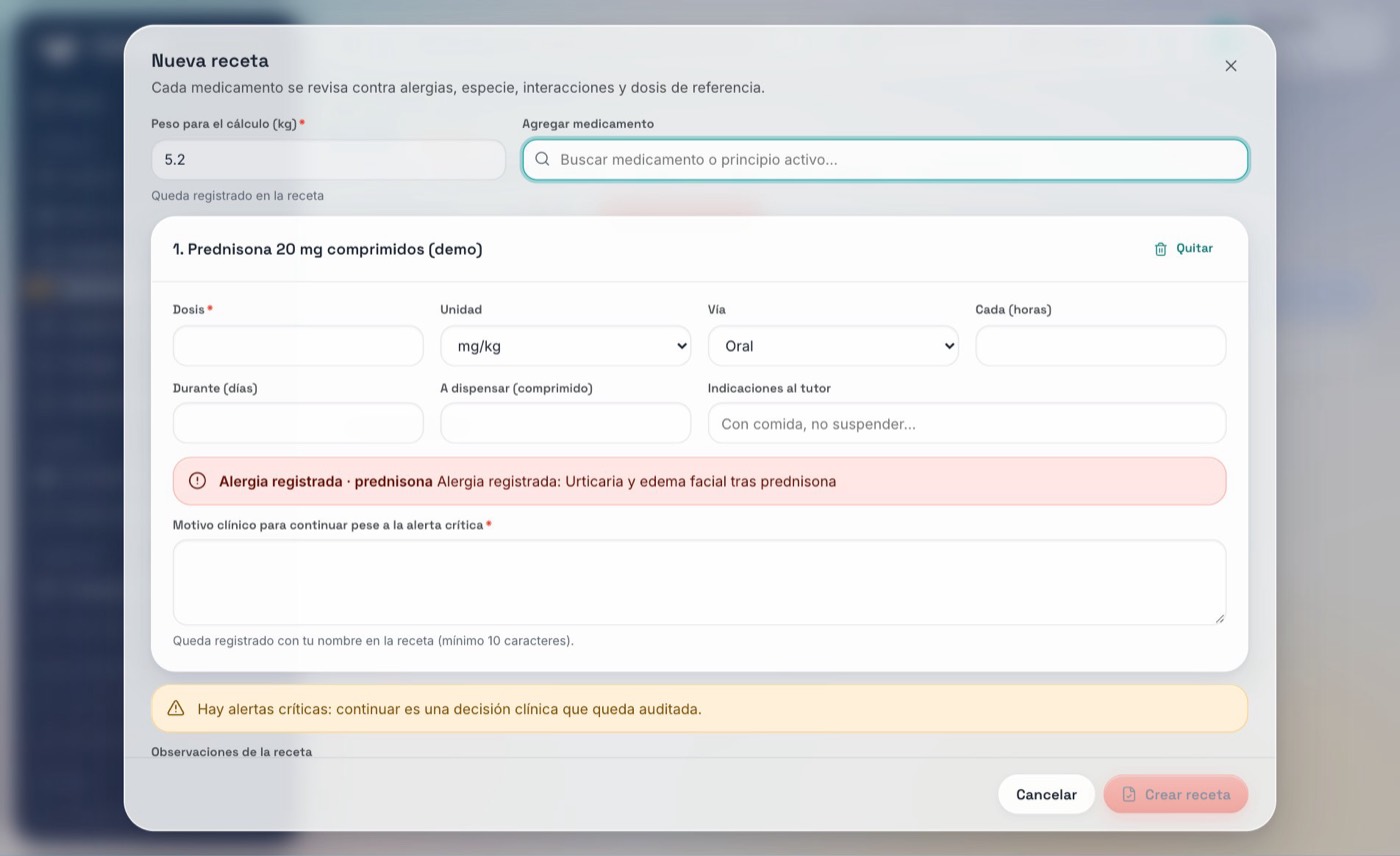
Task: Click the Prednisona 20 mg comprimidos heading
Action: click(x=327, y=249)
